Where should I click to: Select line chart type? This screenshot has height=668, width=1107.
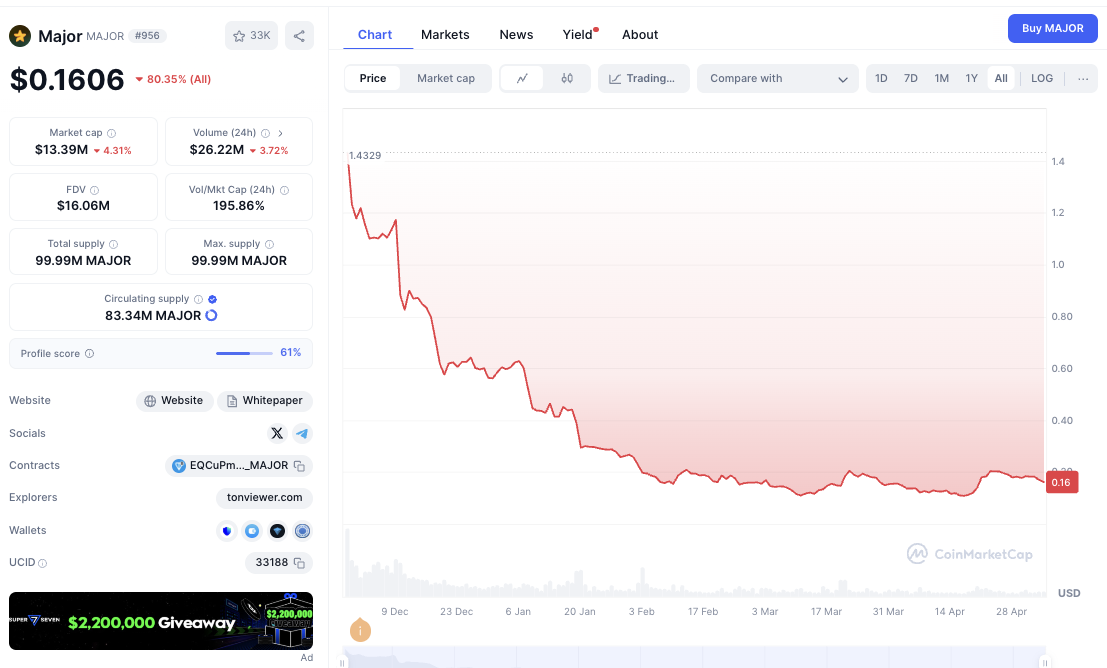click(x=522, y=78)
